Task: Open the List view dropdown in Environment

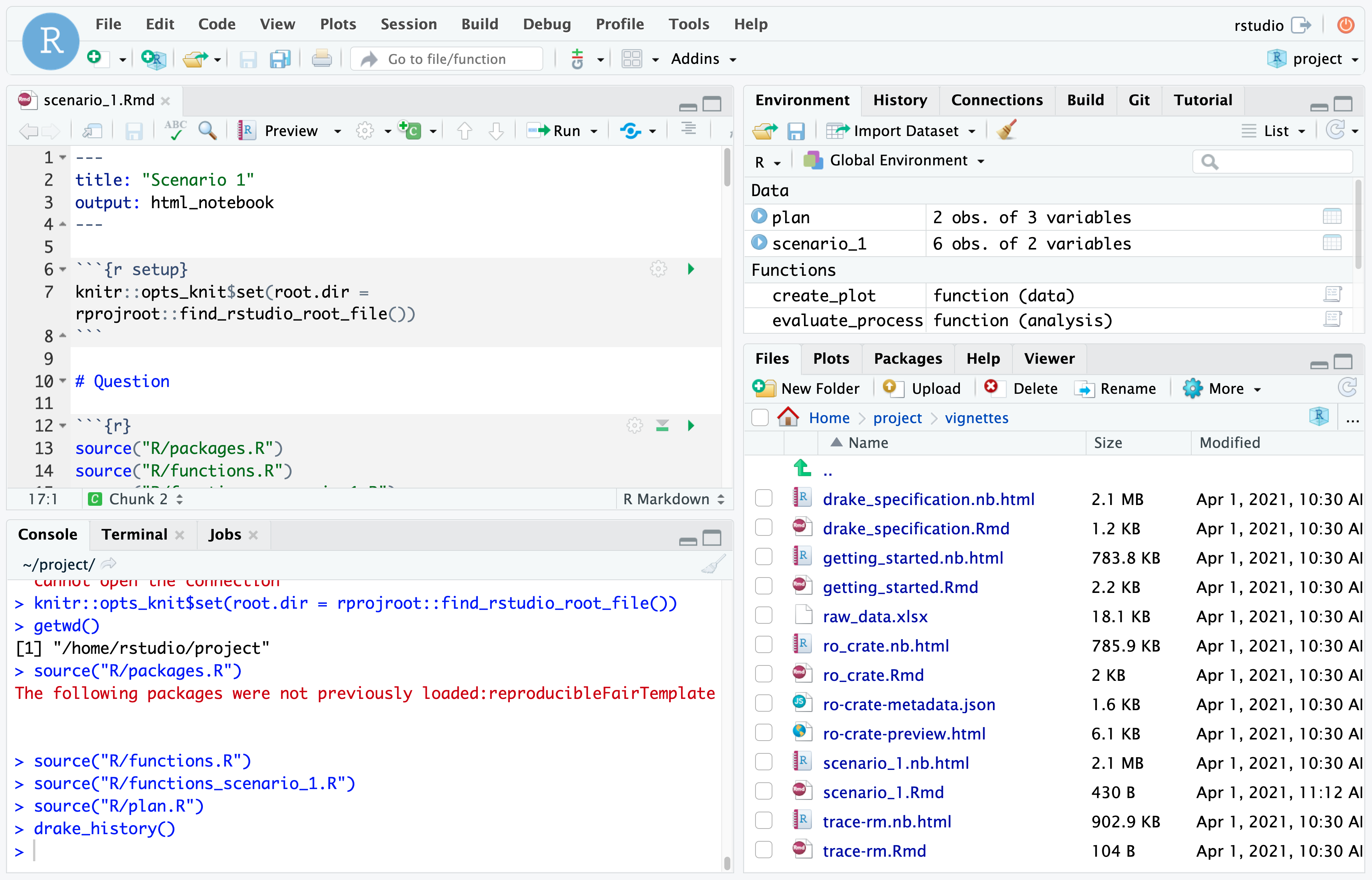Action: pyautogui.click(x=1273, y=131)
